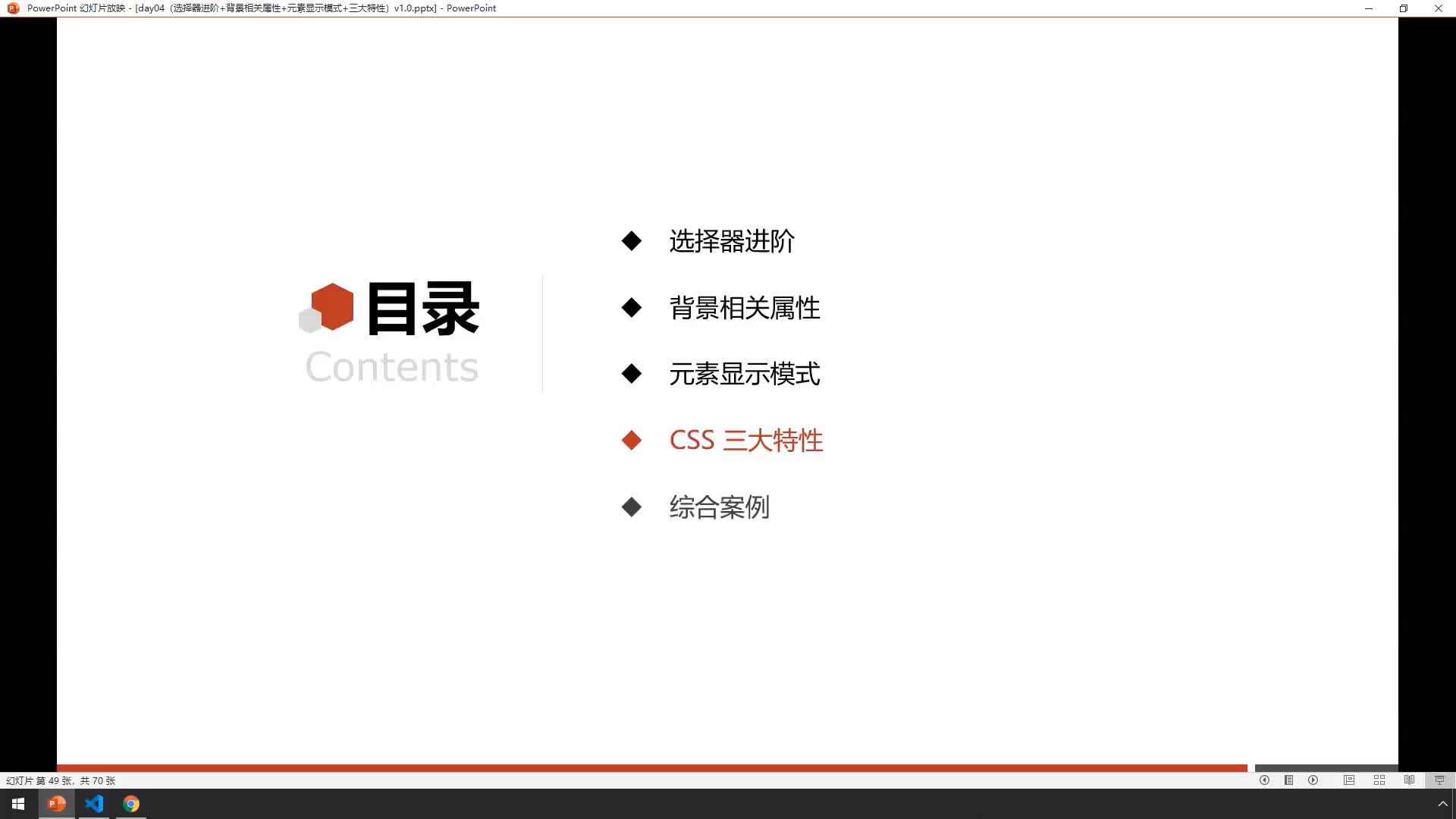Click slide number indicator 49/70

click(x=59, y=780)
